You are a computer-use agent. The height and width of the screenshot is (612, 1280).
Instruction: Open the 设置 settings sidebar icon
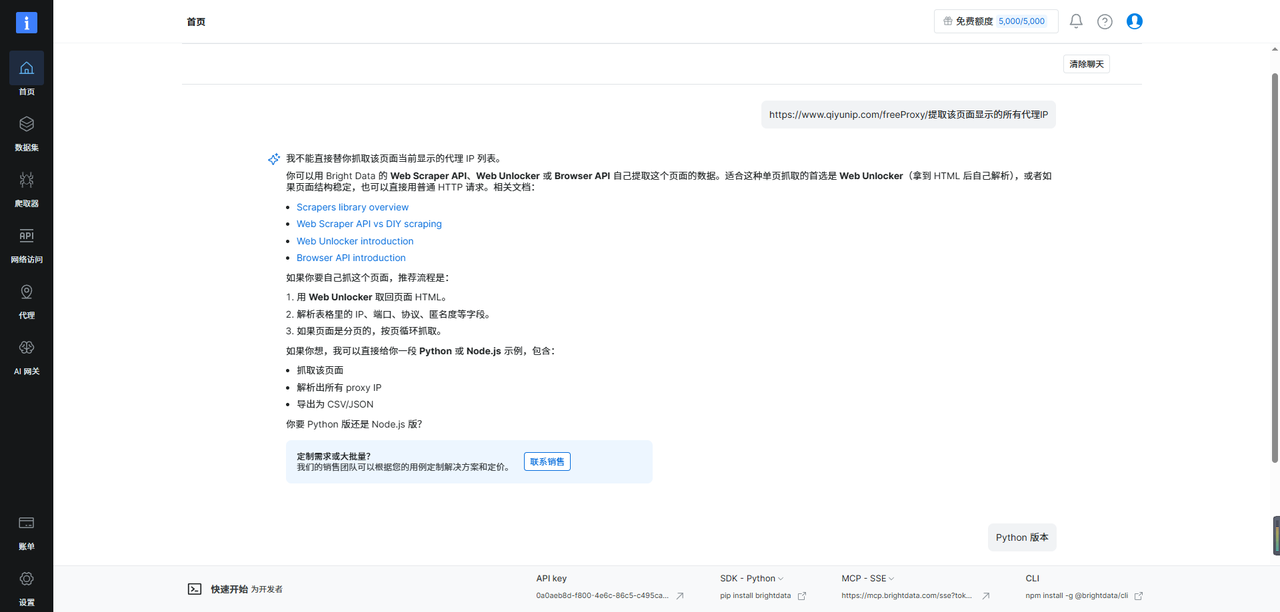(26, 579)
